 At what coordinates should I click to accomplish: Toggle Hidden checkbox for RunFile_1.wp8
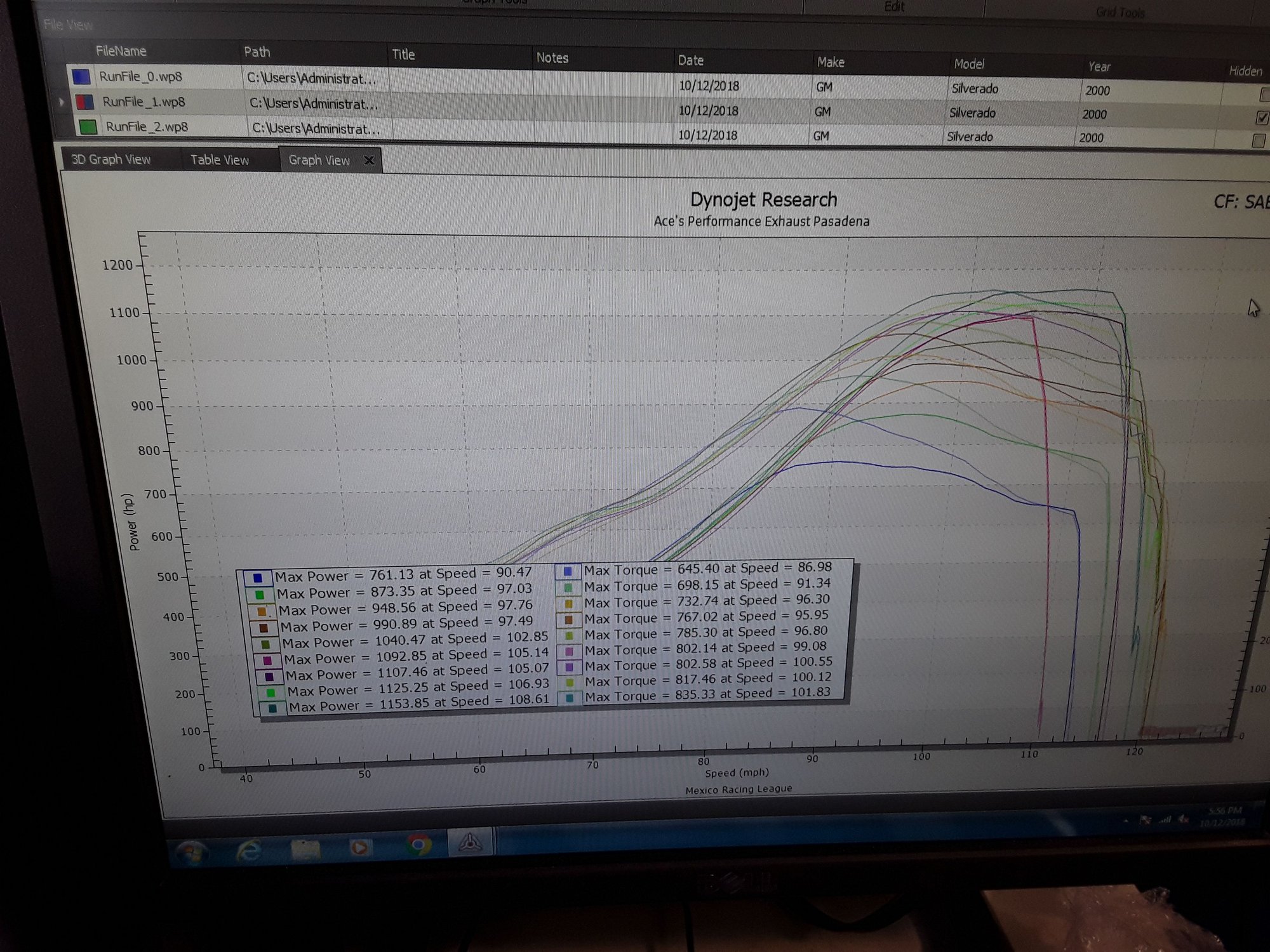pyautogui.click(x=1262, y=117)
